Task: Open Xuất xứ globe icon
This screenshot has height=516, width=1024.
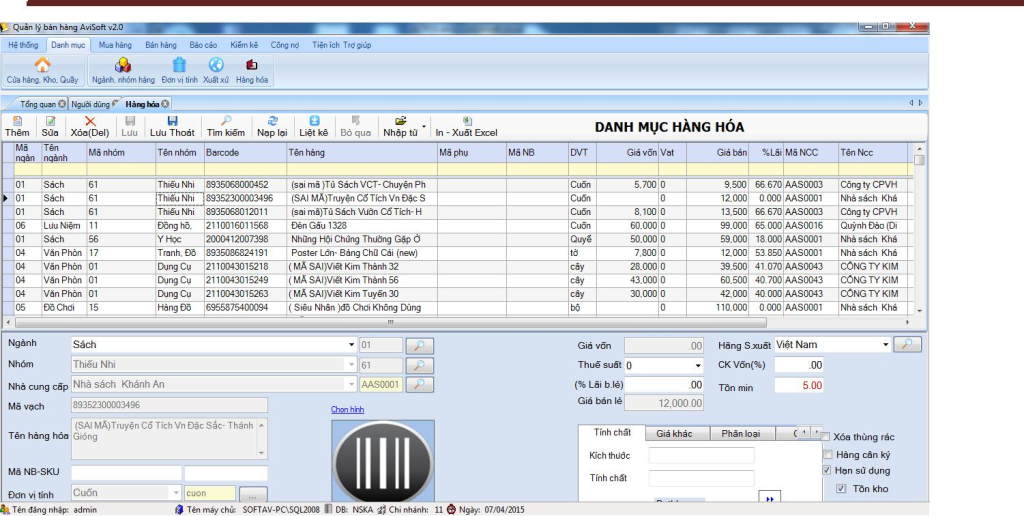Action: point(216,66)
